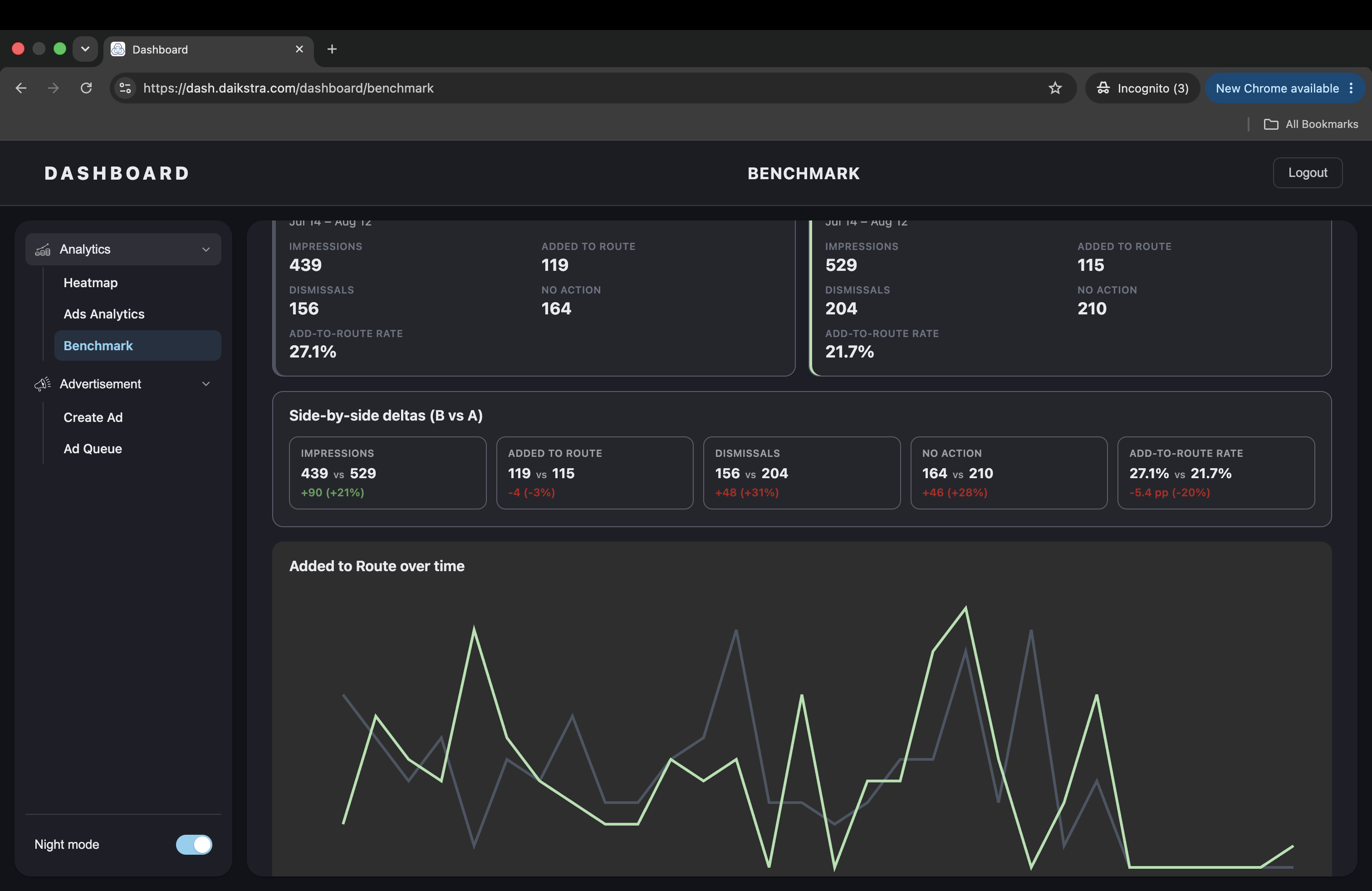Screen dimensions: 1372x891
Task: Open the Create Ad page
Action: (x=93, y=418)
